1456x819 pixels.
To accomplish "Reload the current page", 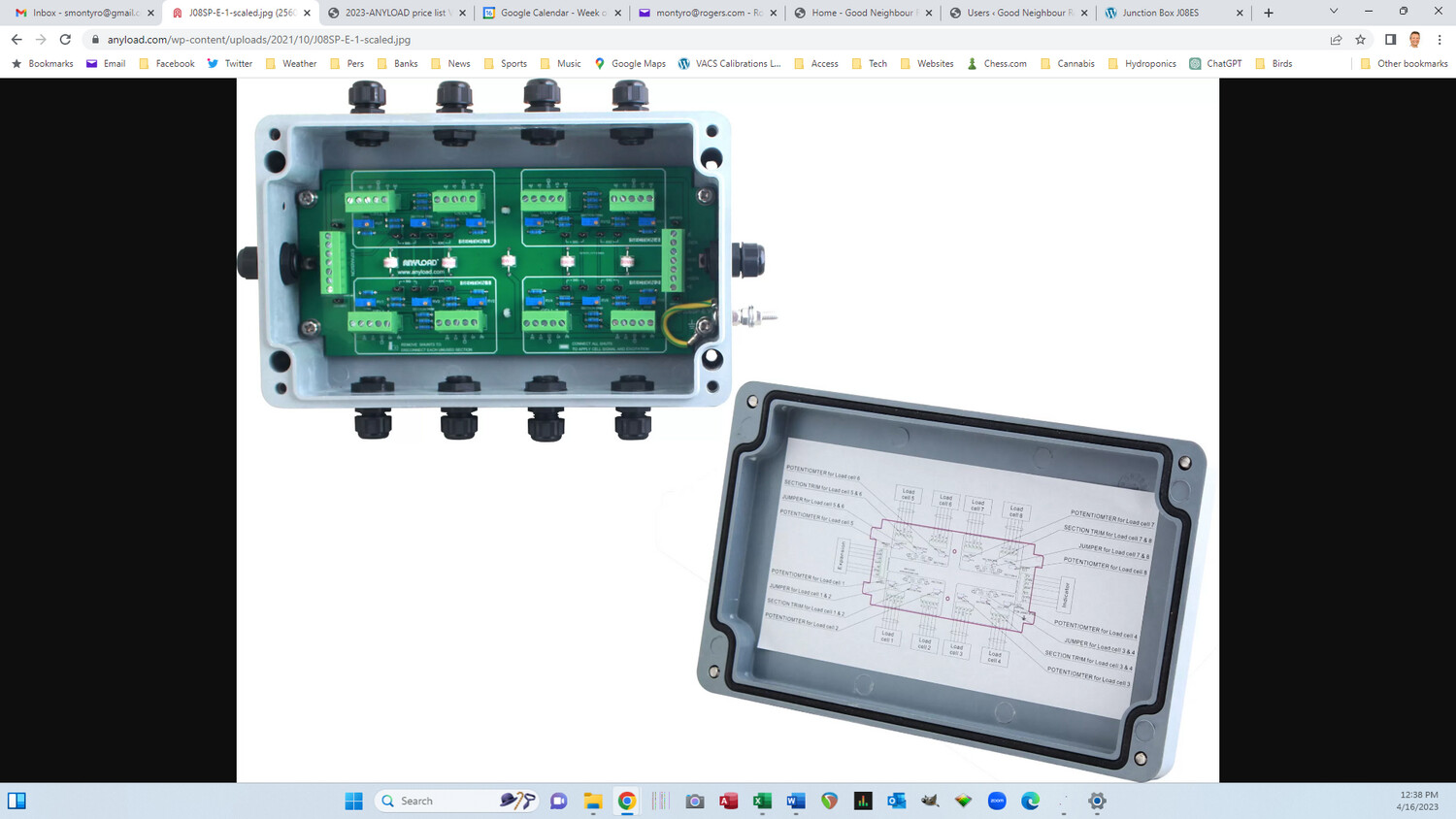I will pos(65,41).
